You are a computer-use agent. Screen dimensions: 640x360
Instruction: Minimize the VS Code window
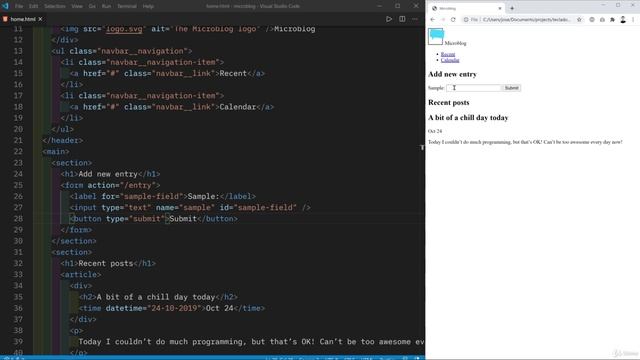379,6
